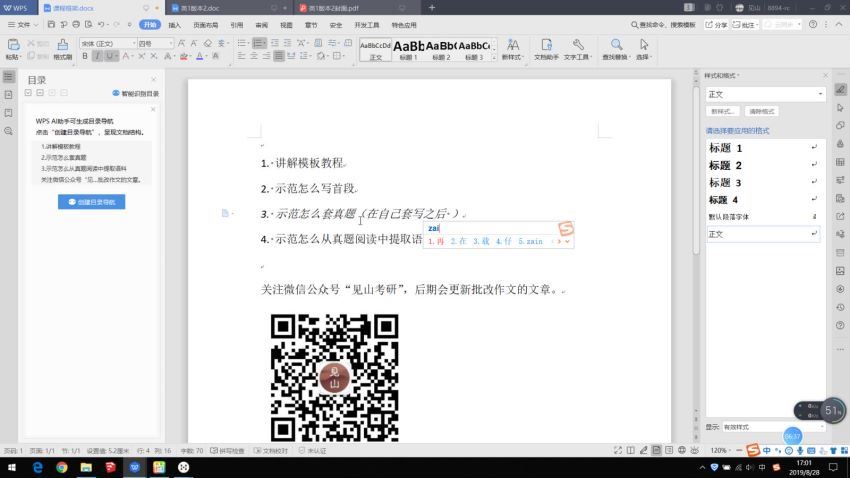Open the 显示 有效样式 dropdown
Screen dimensions: 850x478
[x=774, y=427]
